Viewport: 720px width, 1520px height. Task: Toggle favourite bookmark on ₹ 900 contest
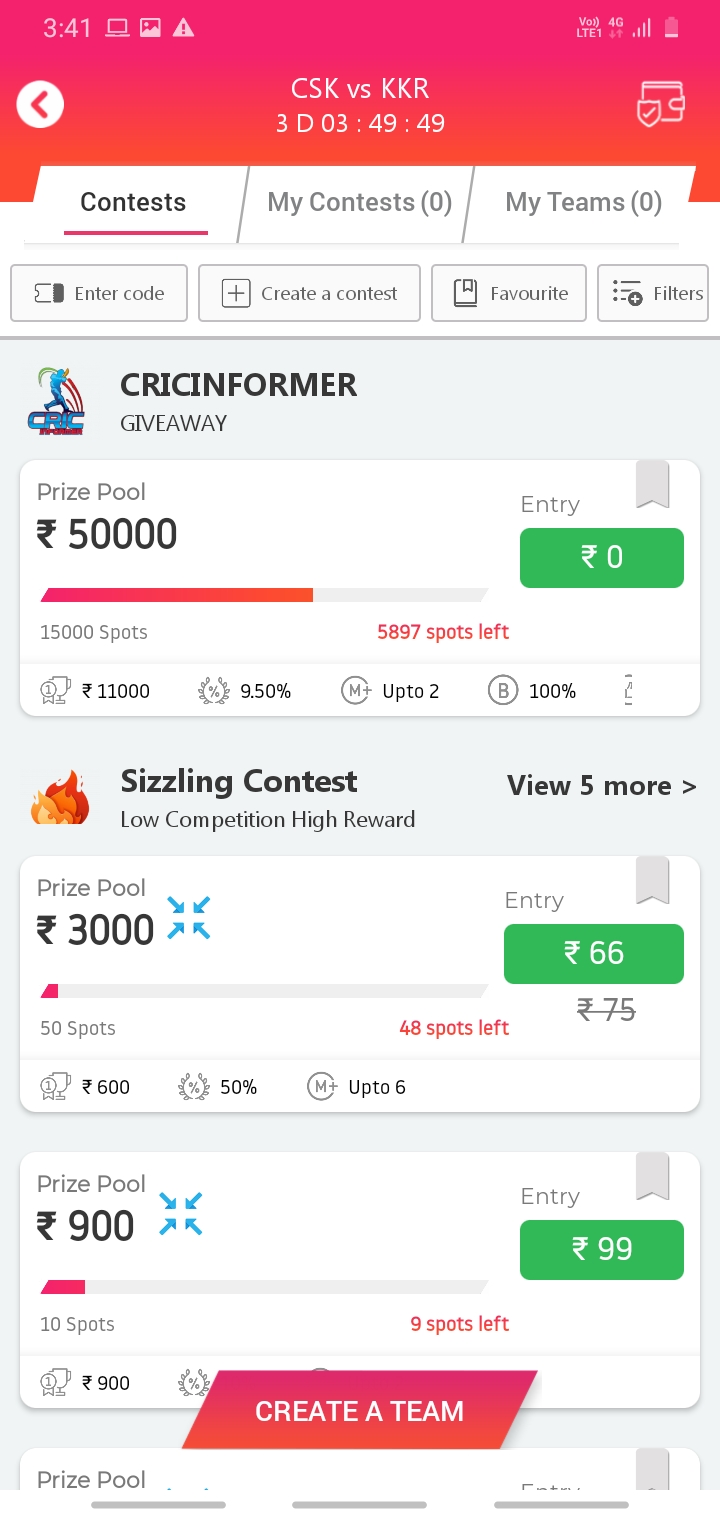pos(652,1177)
